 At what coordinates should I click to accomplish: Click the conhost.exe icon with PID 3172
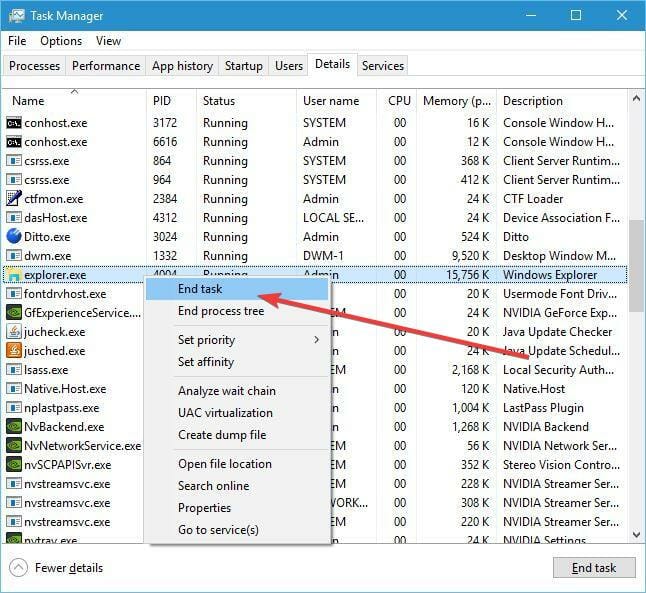[14, 123]
